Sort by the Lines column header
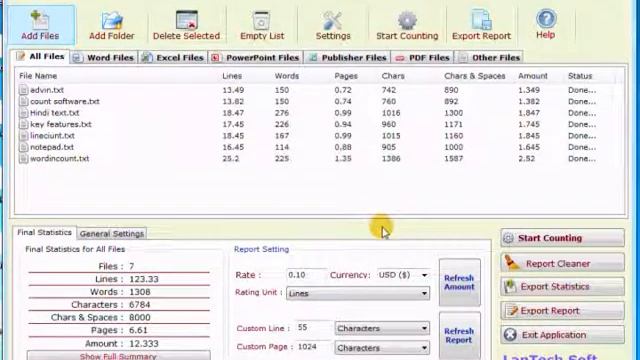Screen dimensions: 640x360 click(232, 76)
